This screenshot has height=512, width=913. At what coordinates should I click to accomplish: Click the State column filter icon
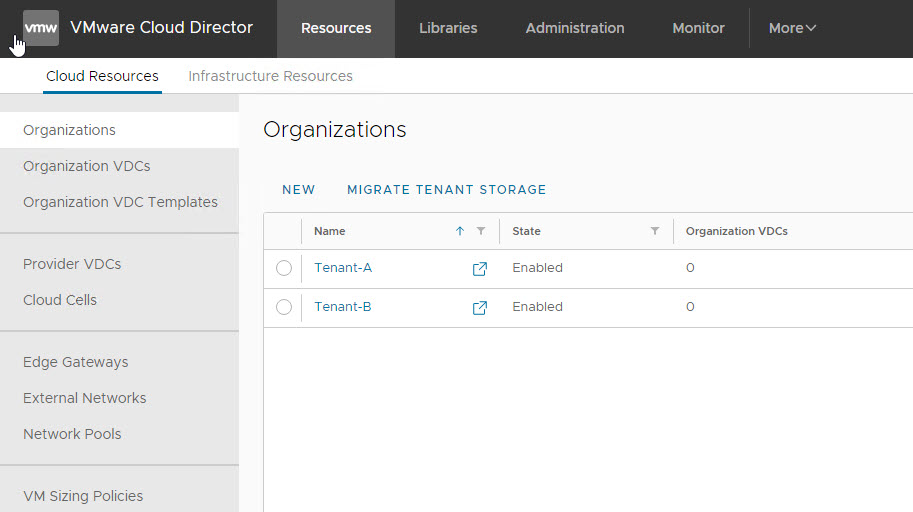655,231
